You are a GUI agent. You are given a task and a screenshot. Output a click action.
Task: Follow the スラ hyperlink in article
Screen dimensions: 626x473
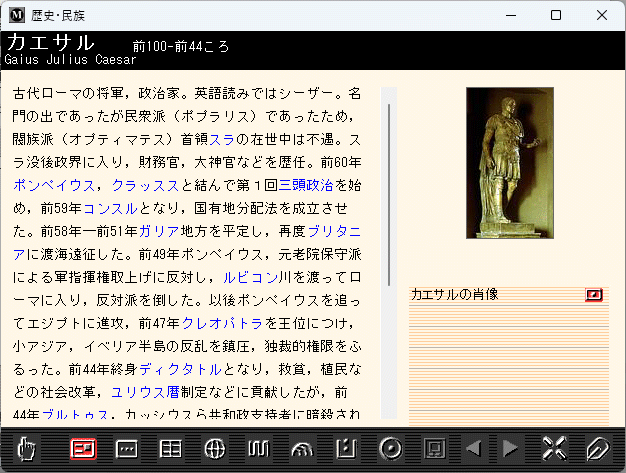coord(221,139)
